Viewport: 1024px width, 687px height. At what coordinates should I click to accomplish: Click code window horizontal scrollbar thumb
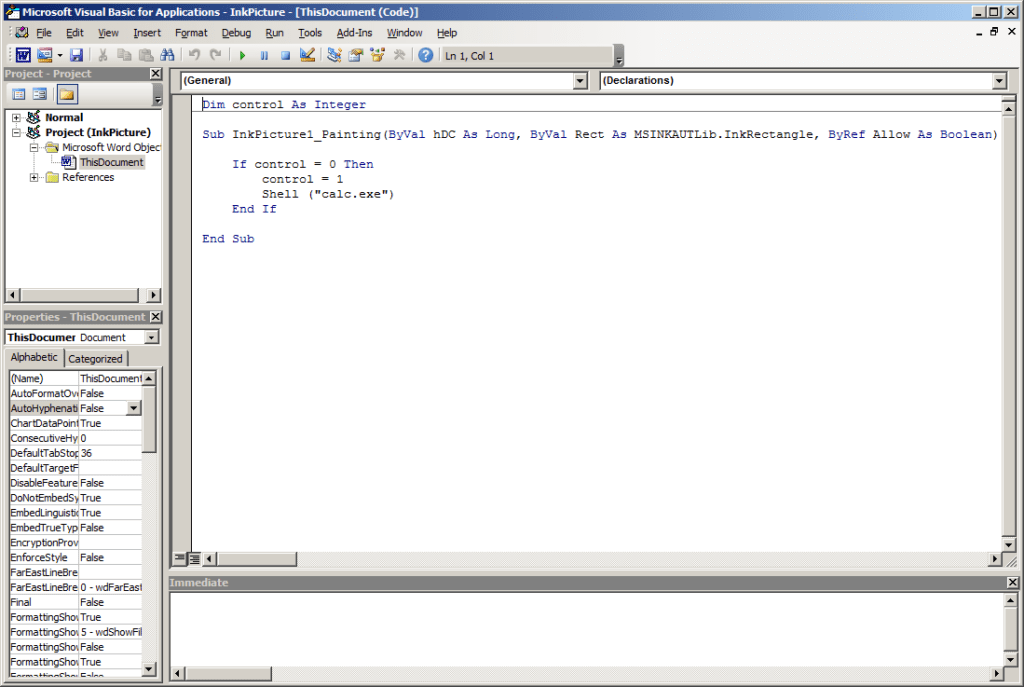[x=257, y=559]
